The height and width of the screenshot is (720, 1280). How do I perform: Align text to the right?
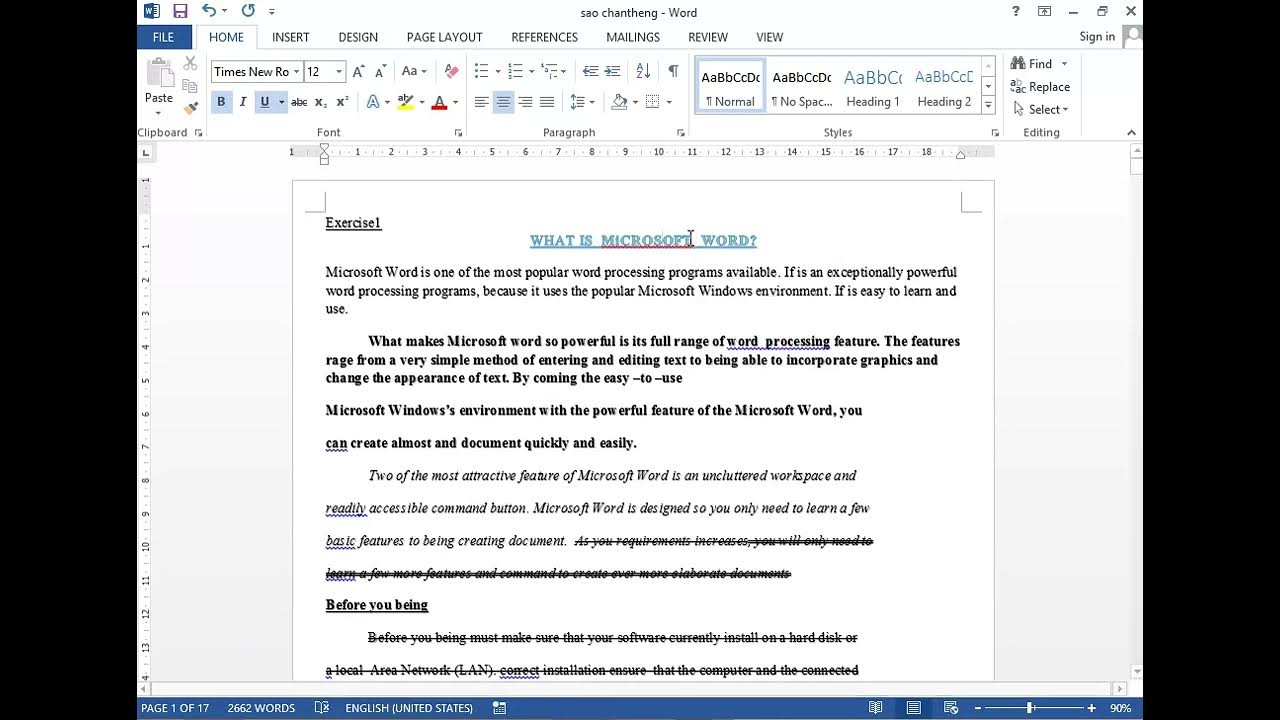click(525, 102)
